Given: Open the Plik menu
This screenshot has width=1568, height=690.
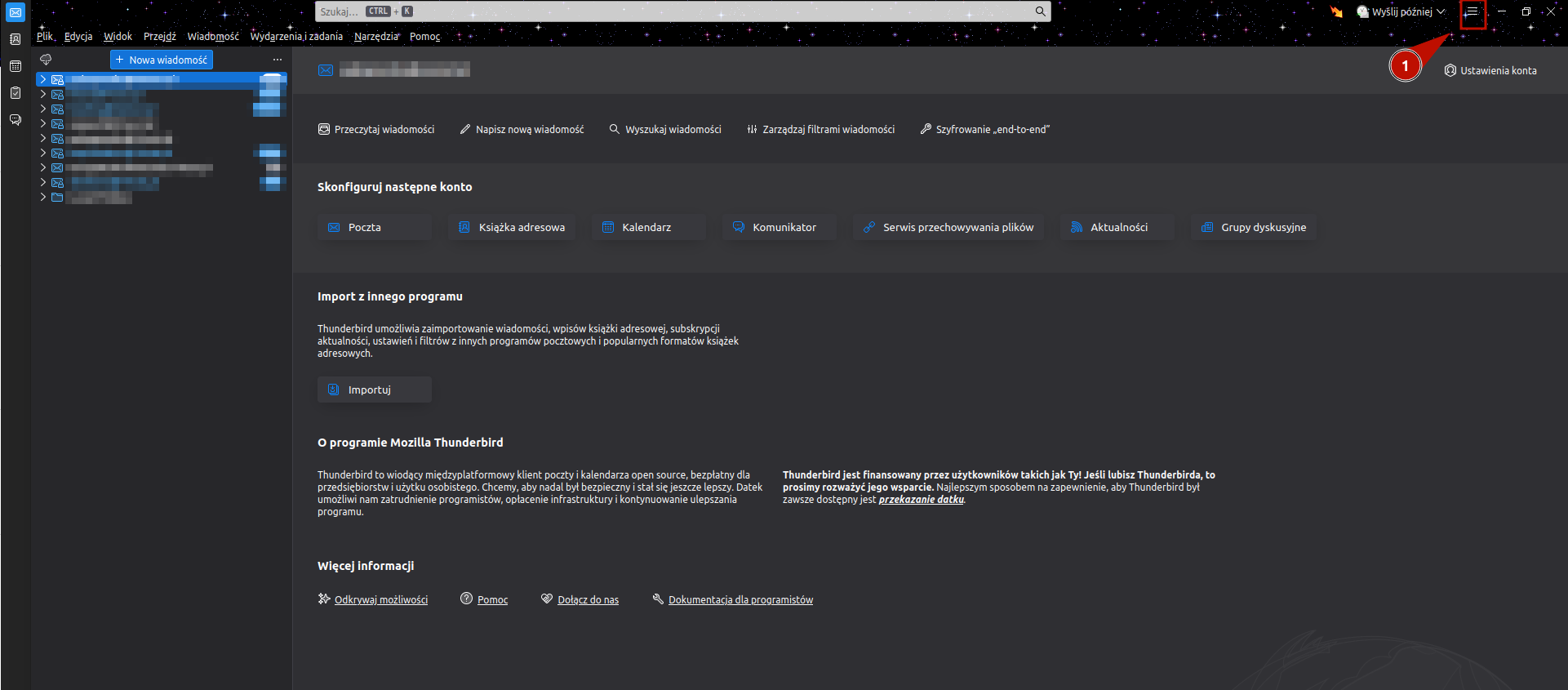Looking at the screenshot, I should tap(45, 36).
